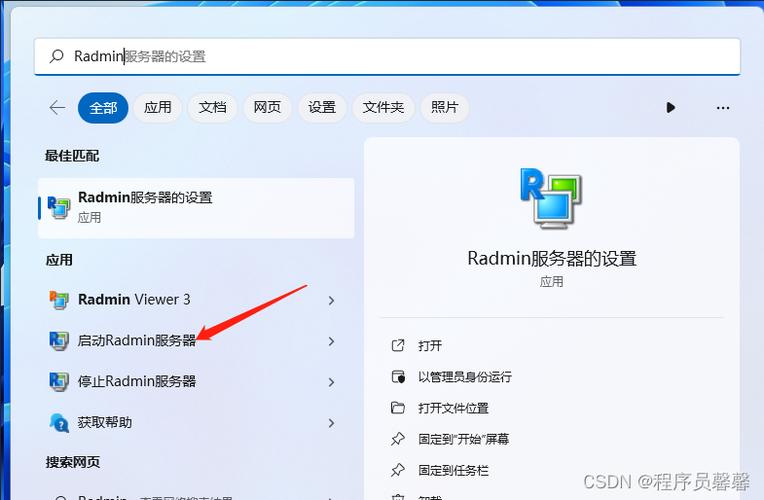The height and width of the screenshot is (500, 764).
Task: Show more filters with play arrow
Action: (x=670, y=108)
